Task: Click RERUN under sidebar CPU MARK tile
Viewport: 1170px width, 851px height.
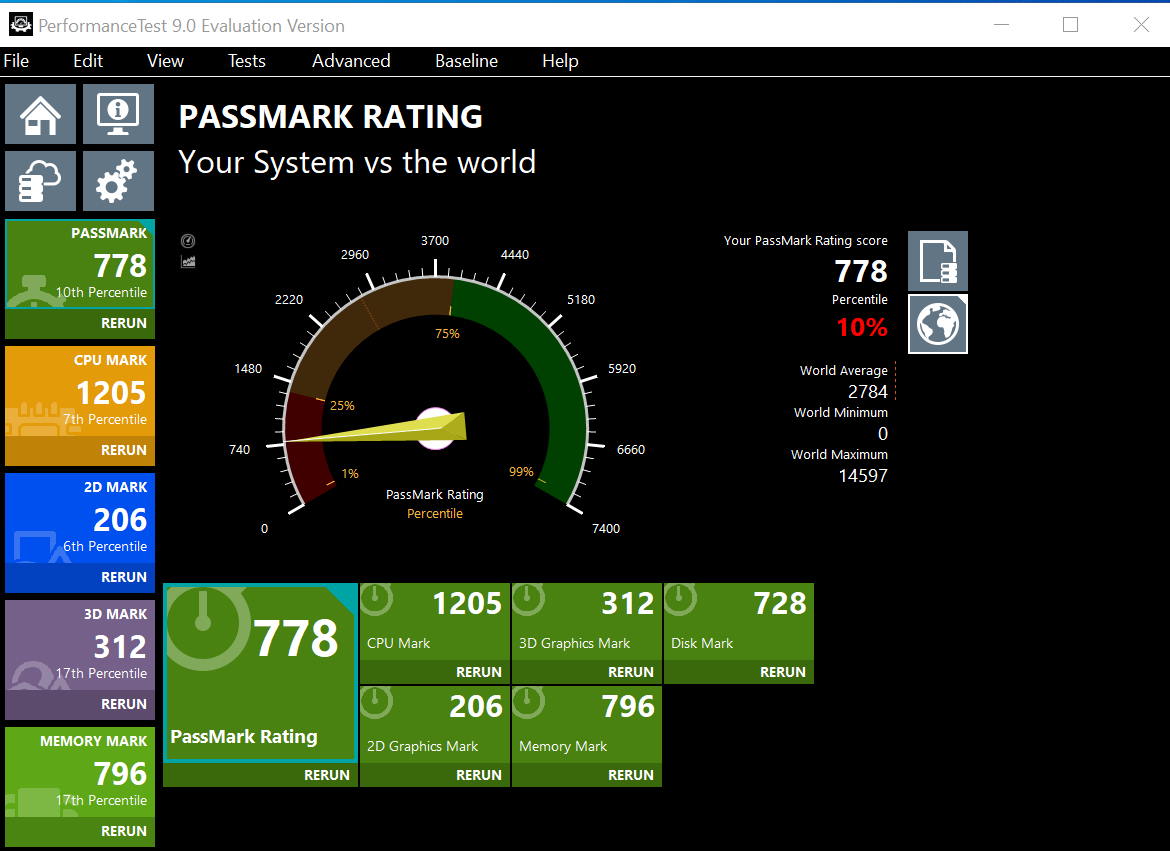Action: click(124, 449)
